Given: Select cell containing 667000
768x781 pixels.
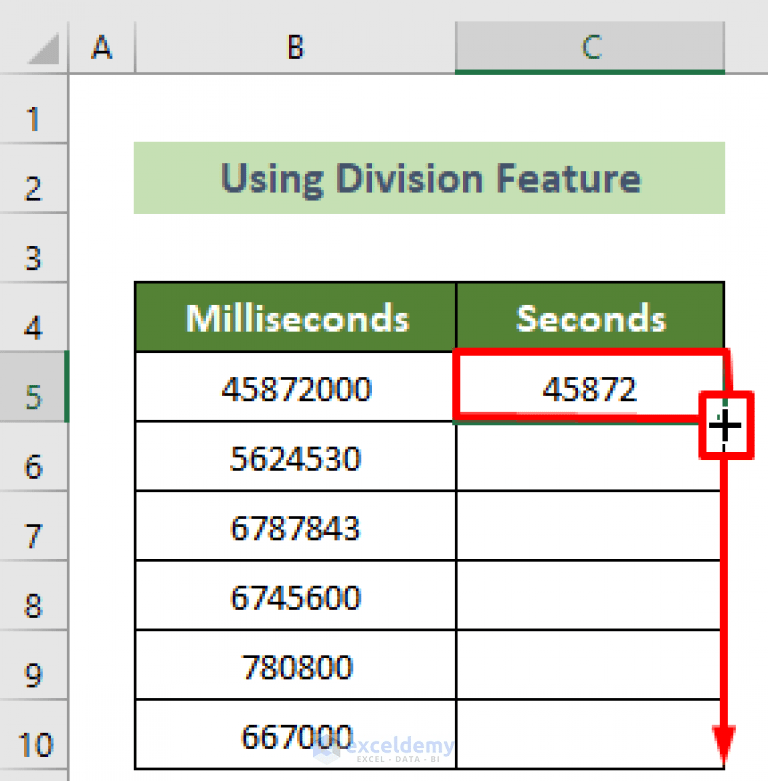Looking at the screenshot, I should click(x=296, y=735).
